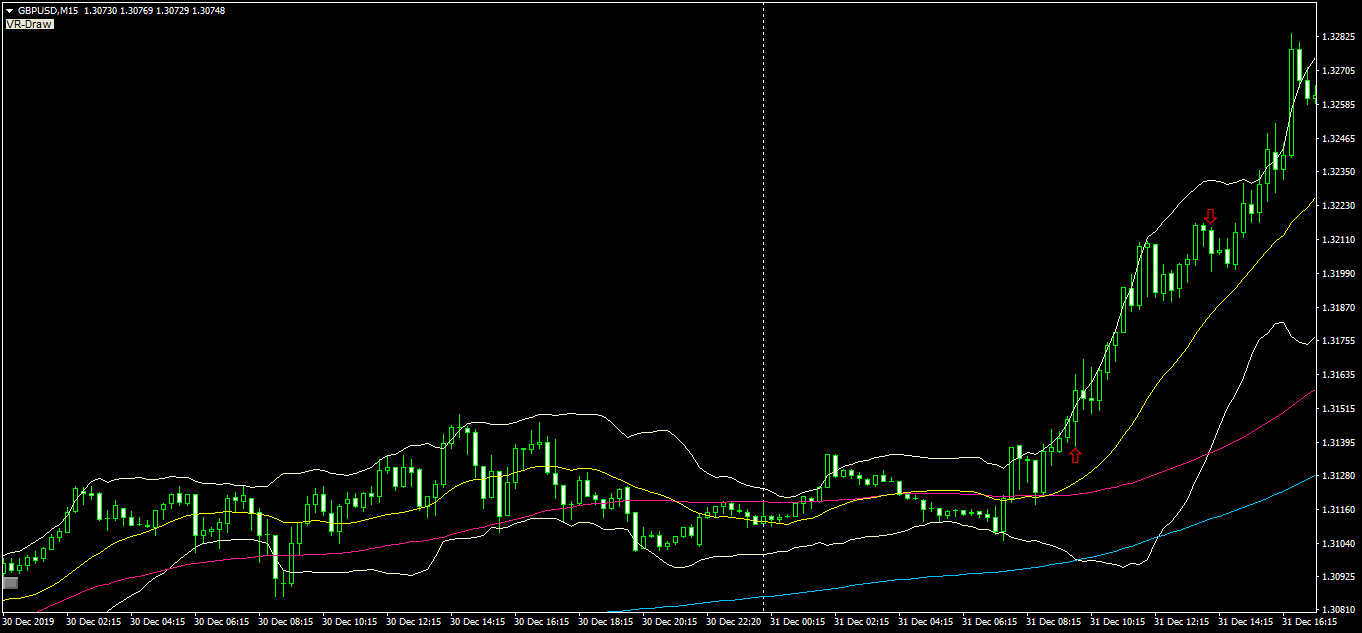This screenshot has height=633, width=1362.
Task: Click the 30 Dec 08:15 time label
Action: [285, 622]
